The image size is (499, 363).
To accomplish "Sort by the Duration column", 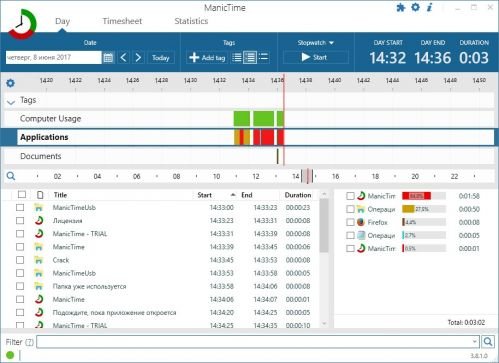I will (x=298, y=195).
